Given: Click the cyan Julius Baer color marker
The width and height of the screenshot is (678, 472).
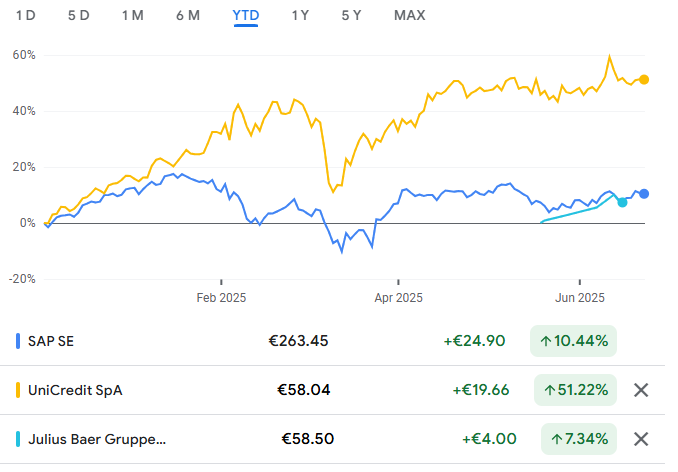Looking at the screenshot, I should click(x=18, y=439).
